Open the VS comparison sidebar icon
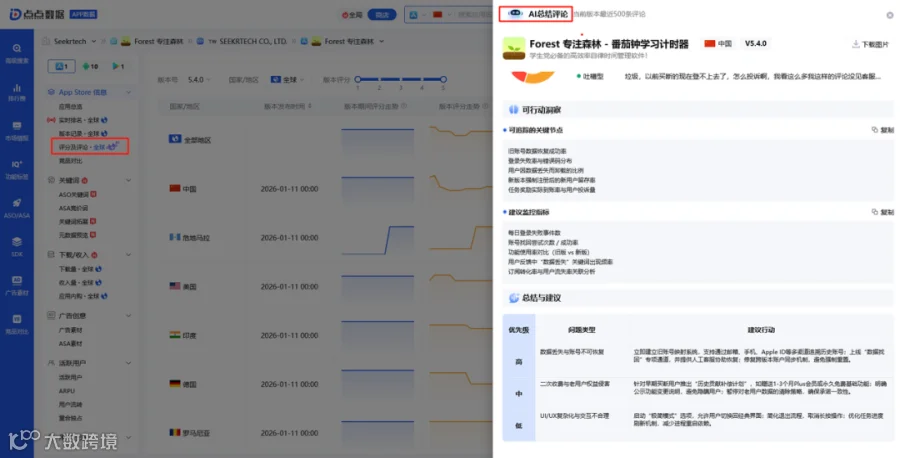The image size is (900, 458). 17,319
